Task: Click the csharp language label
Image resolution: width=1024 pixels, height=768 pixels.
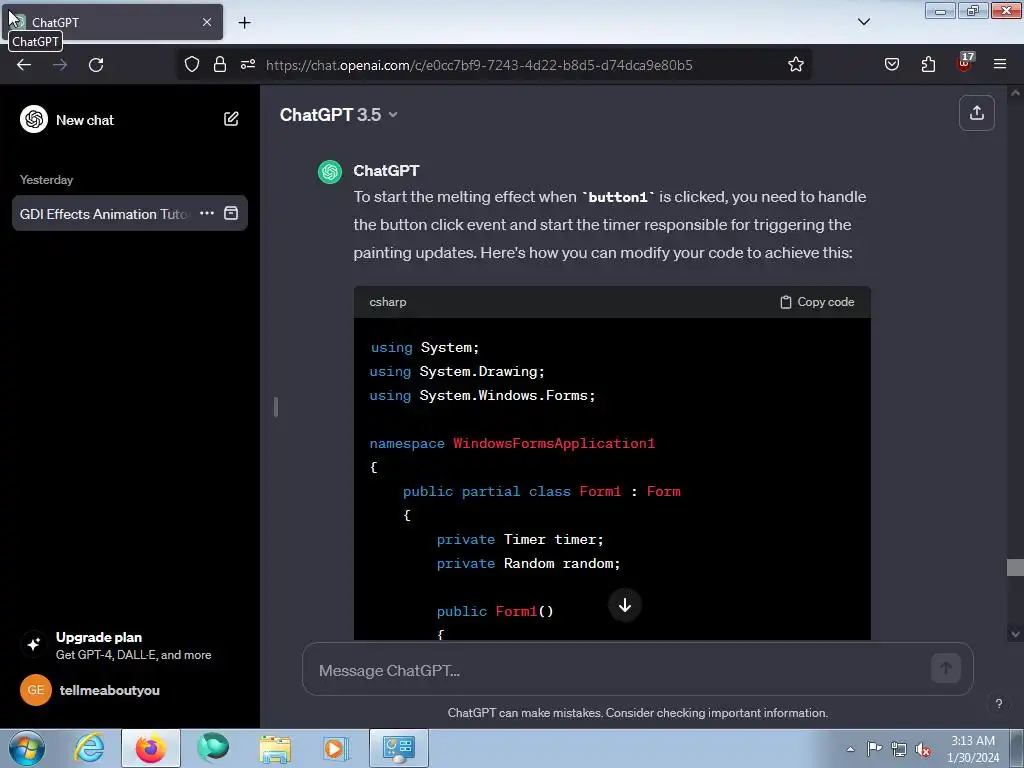Action: tap(388, 302)
